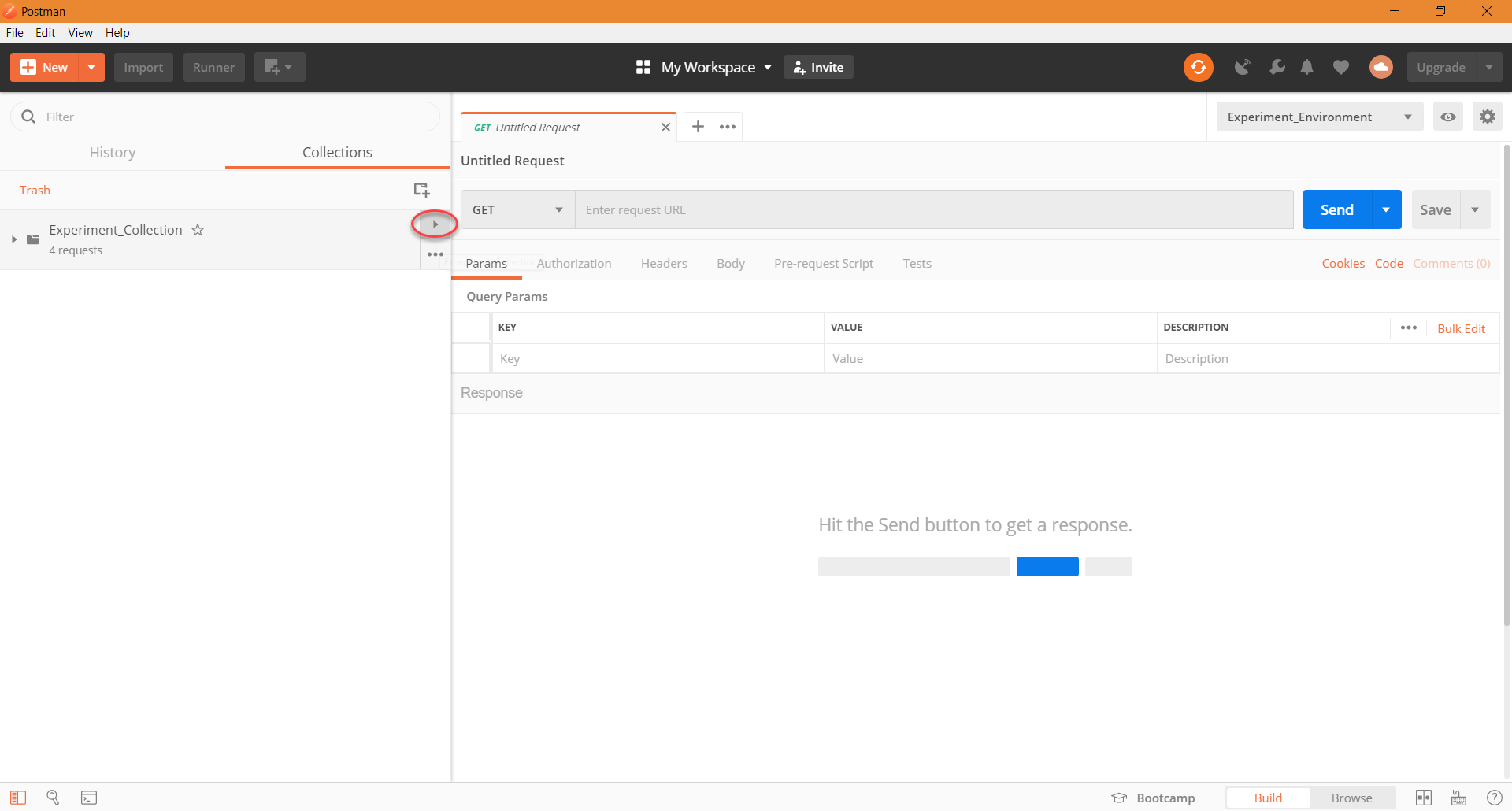Open the View menu
The height and width of the screenshot is (811, 1512).
[x=80, y=32]
